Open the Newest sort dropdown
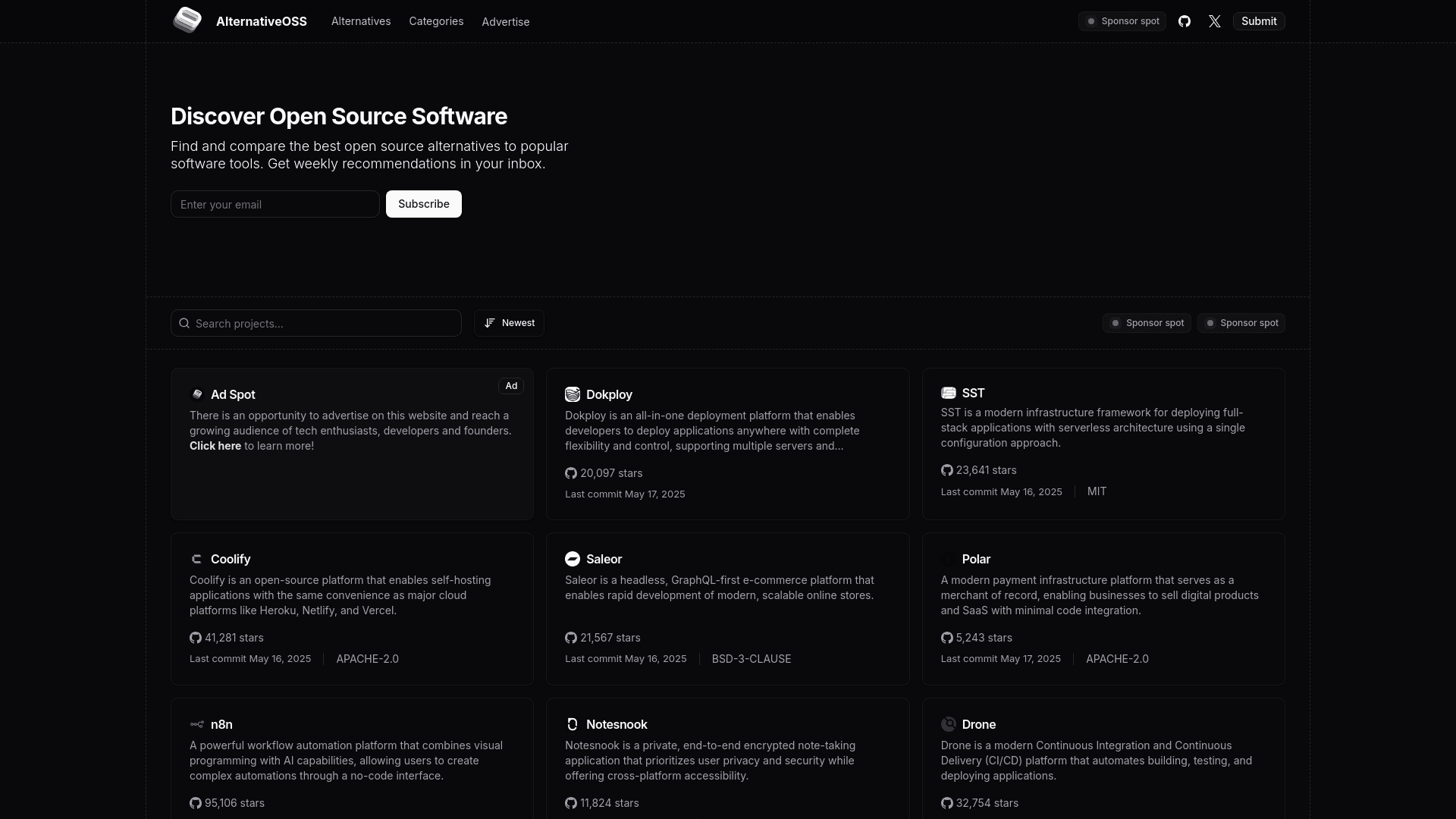1456x819 pixels. pos(509,323)
